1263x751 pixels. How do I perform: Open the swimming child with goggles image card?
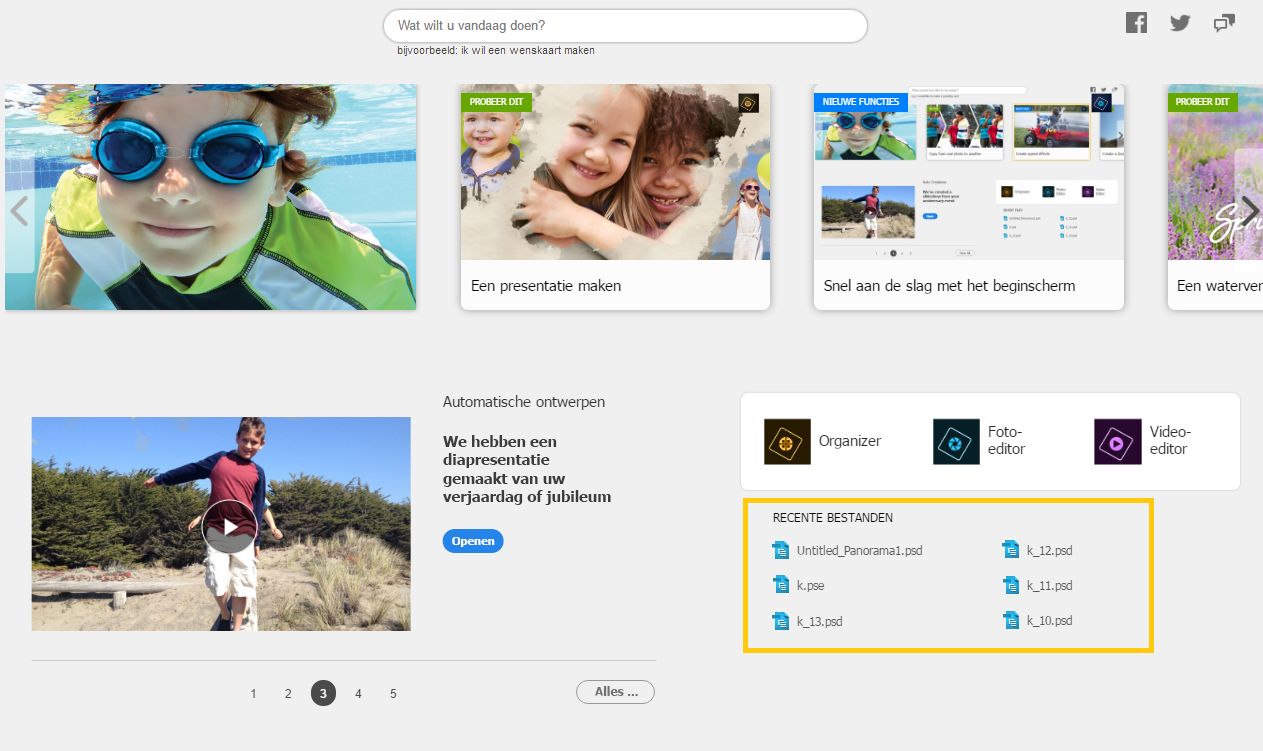210,197
